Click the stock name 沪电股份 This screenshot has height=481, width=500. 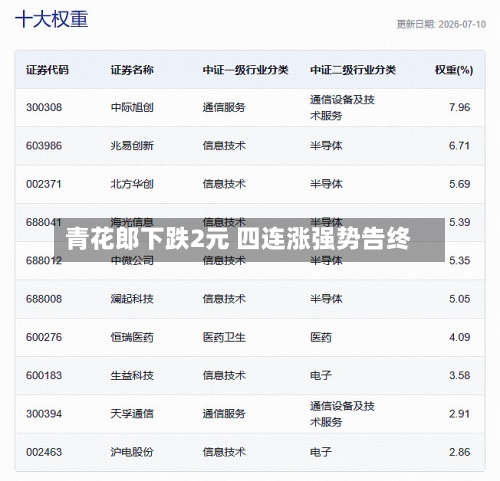pos(132,452)
